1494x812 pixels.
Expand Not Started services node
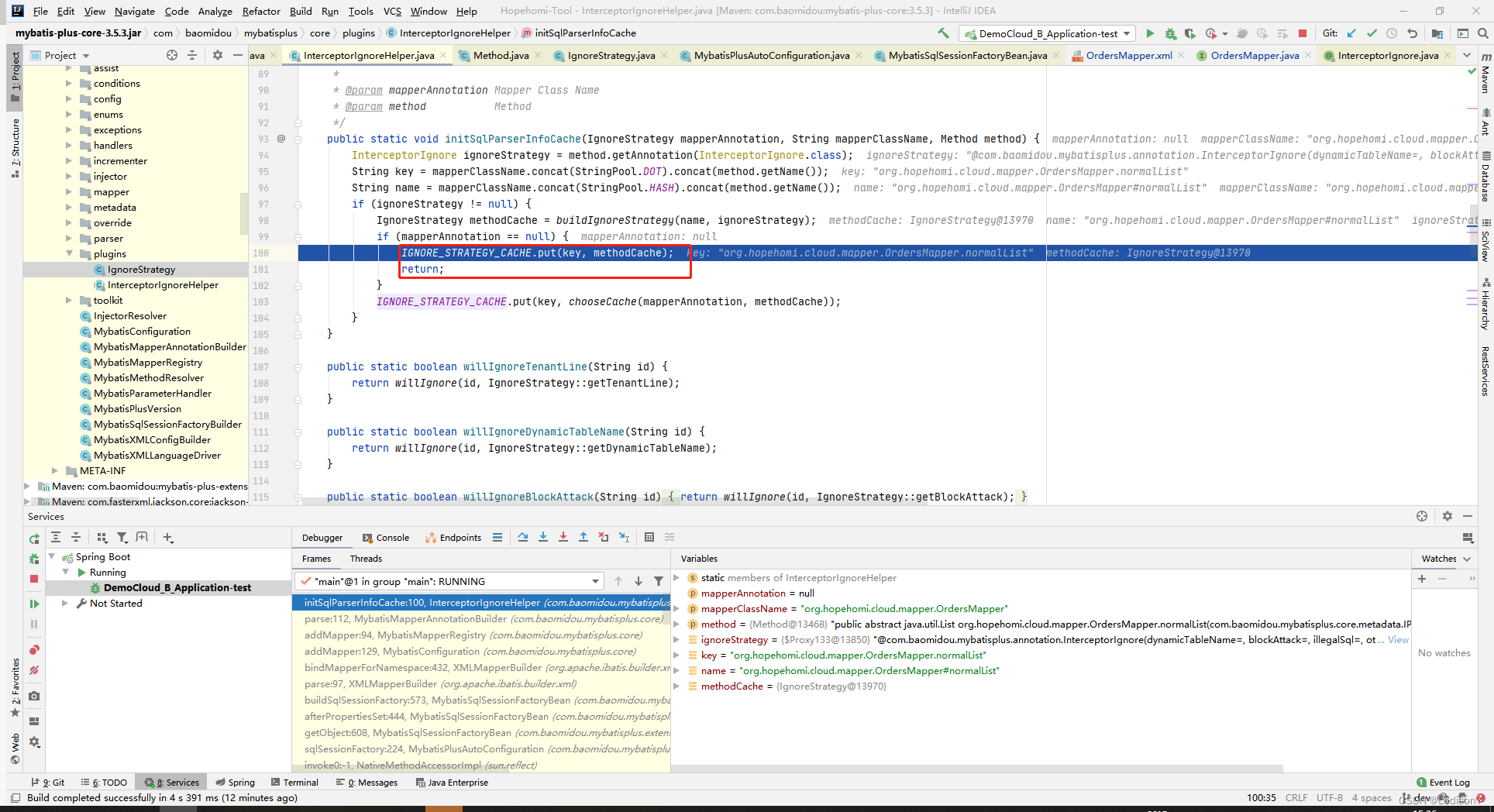[x=65, y=603]
